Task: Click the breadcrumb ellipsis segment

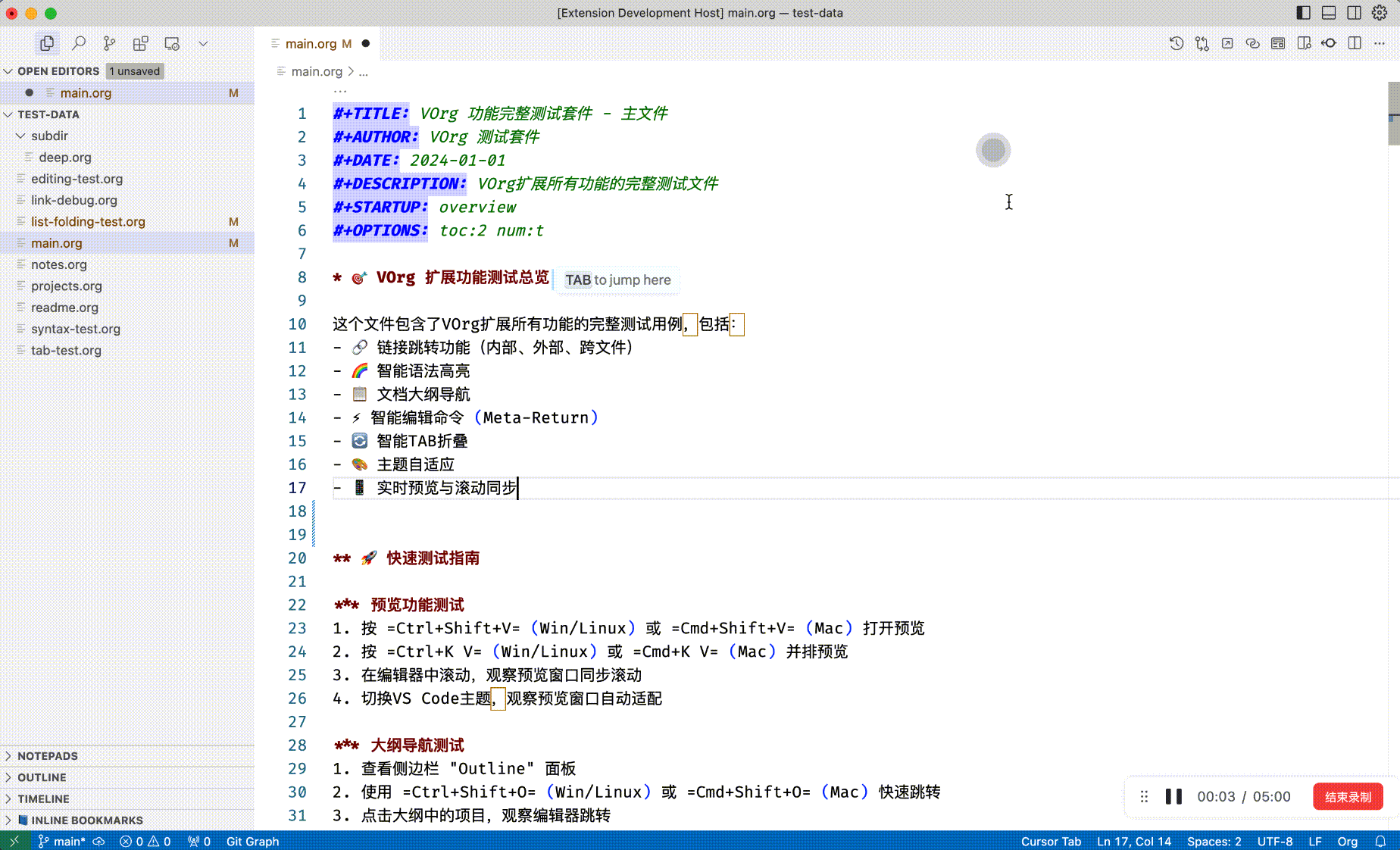Action: coord(364,71)
